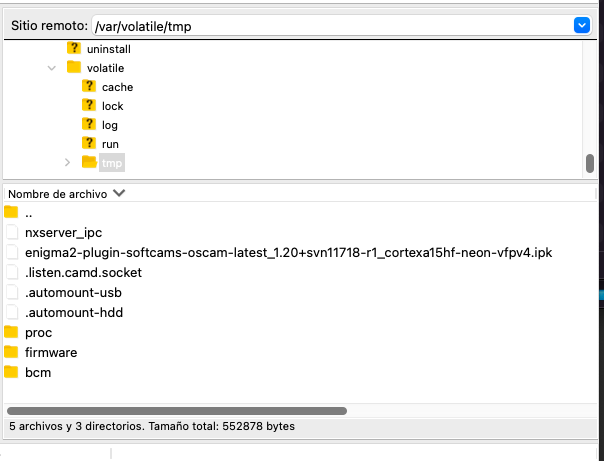This screenshot has height=461, width=604.
Task: Open the remote site path dropdown
Action: pos(581,26)
